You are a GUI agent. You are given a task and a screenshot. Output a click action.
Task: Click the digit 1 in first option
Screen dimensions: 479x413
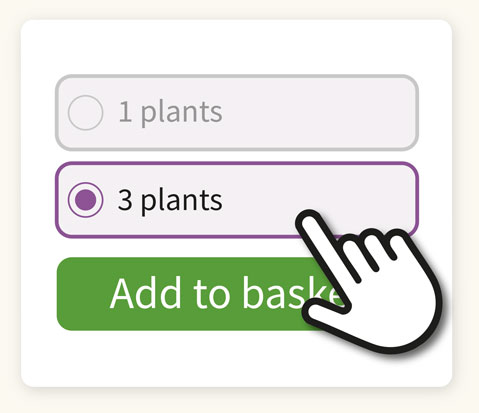[x=125, y=112]
